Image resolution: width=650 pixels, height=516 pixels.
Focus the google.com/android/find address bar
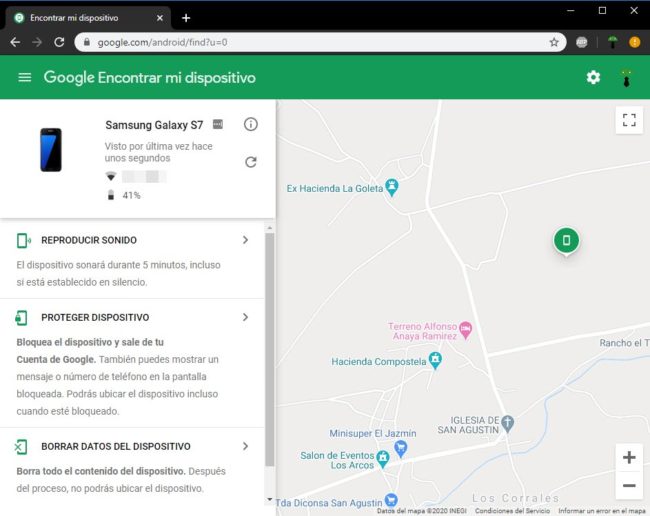(319, 42)
